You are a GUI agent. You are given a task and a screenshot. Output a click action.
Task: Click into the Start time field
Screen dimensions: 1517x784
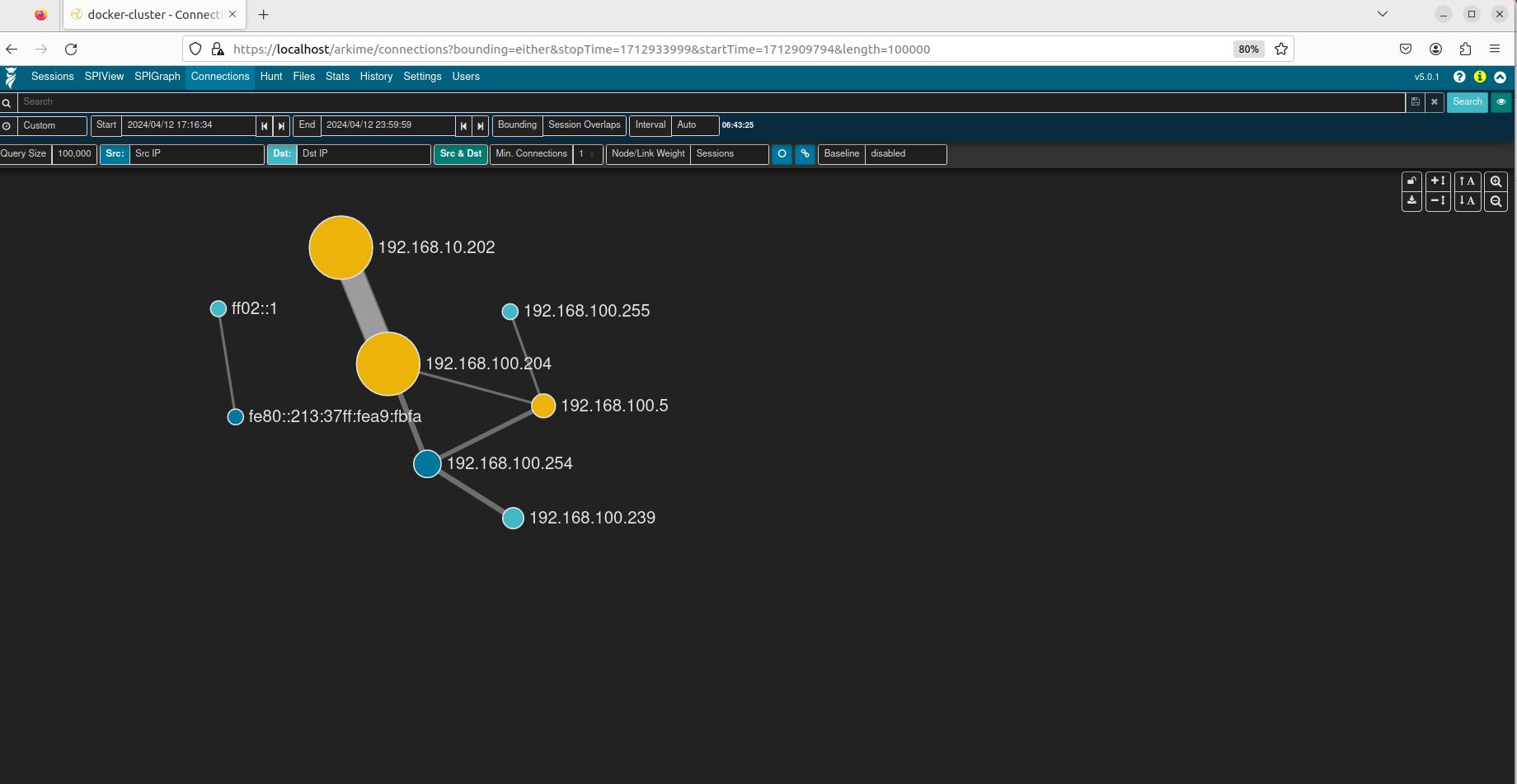tap(188, 125)
